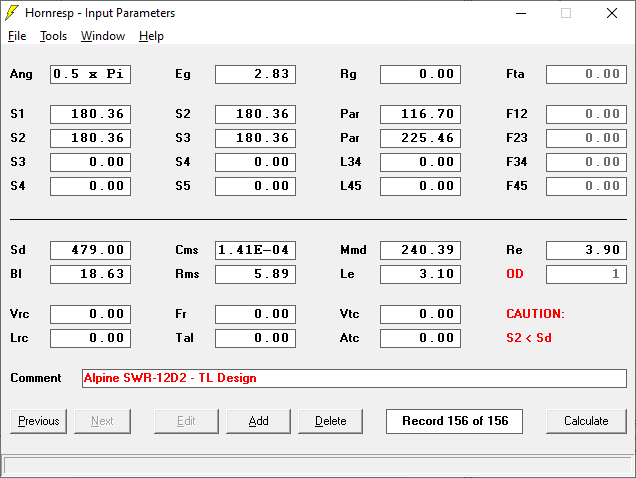Select the OD field showing 1
This screenshot has width=636, height=478.
[586, 274]
